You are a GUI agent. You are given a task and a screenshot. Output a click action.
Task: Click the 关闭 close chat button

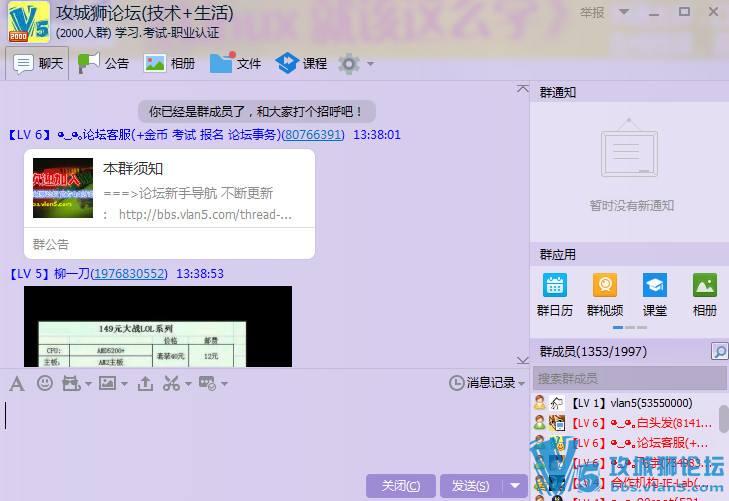coord(400,486)
